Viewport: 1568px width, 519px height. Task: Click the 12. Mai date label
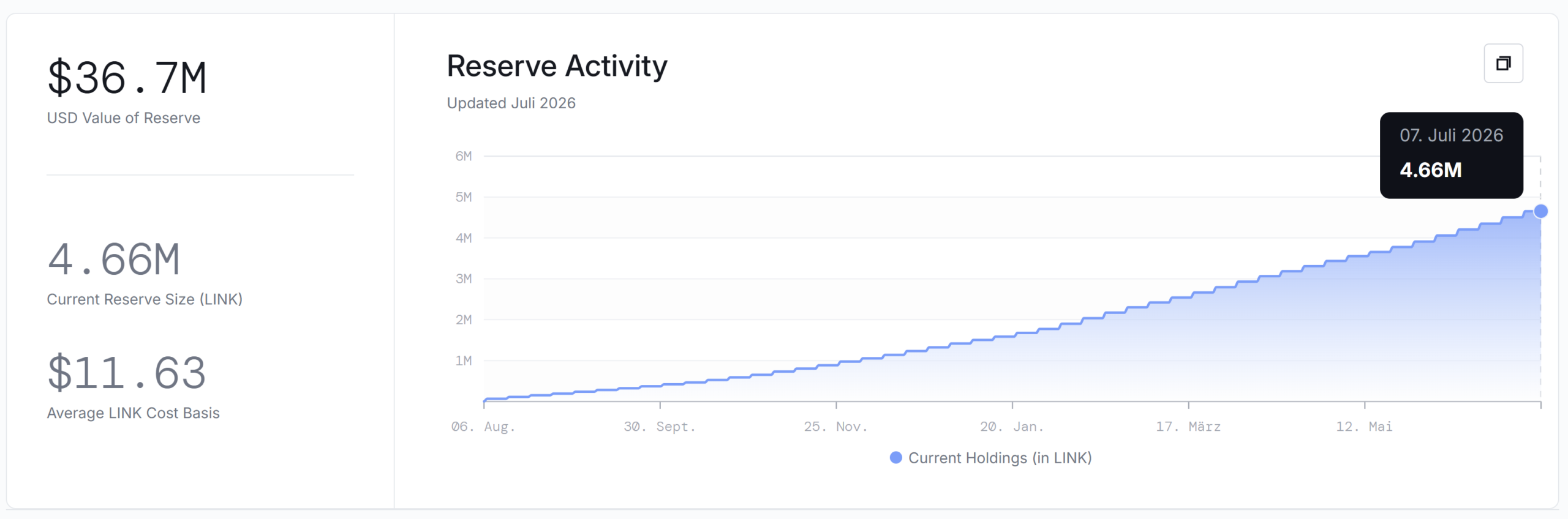click(1364, 427)
